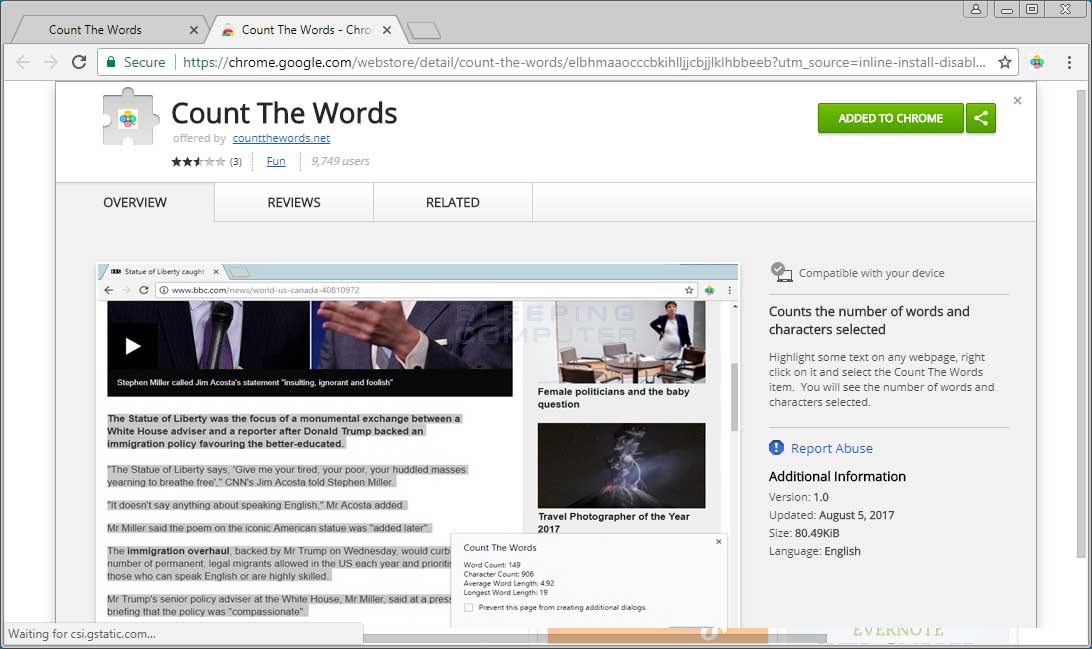The width and height of the screenshot is (1092, 649).
Task: Close the active Chrome web store tab
Action: (387, 30)
